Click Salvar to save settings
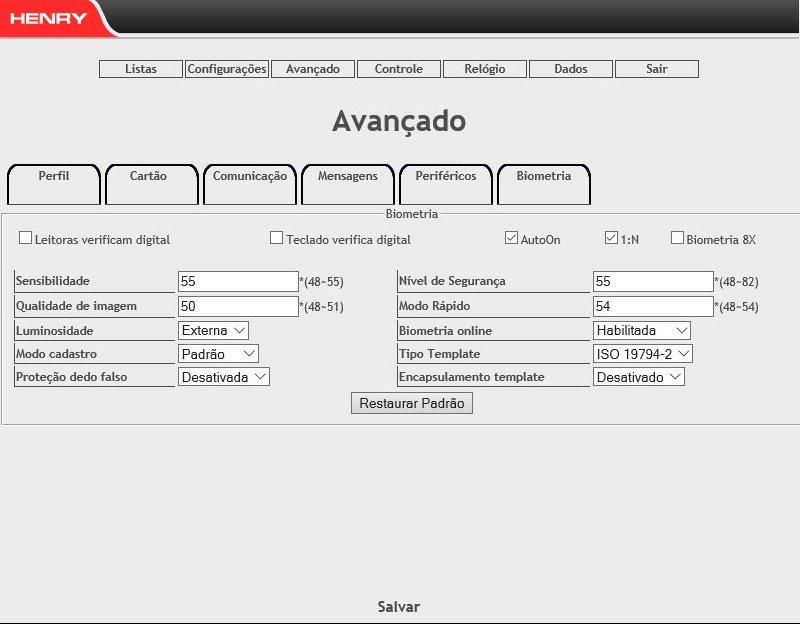Screen dimensions: 800x624 (399, 607)
